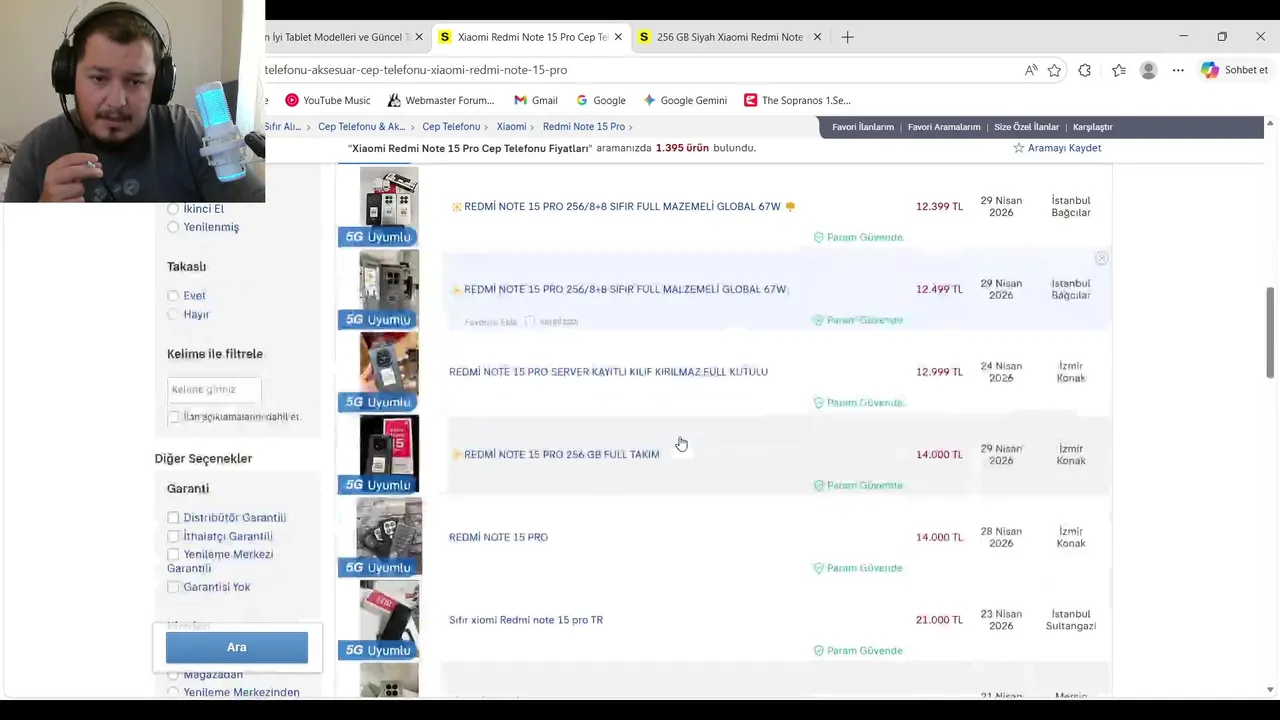Open Copilot 'Sohbet et' button
Image resolution: width=1280 pixels, height=720 pixels.
(1235, 70)
